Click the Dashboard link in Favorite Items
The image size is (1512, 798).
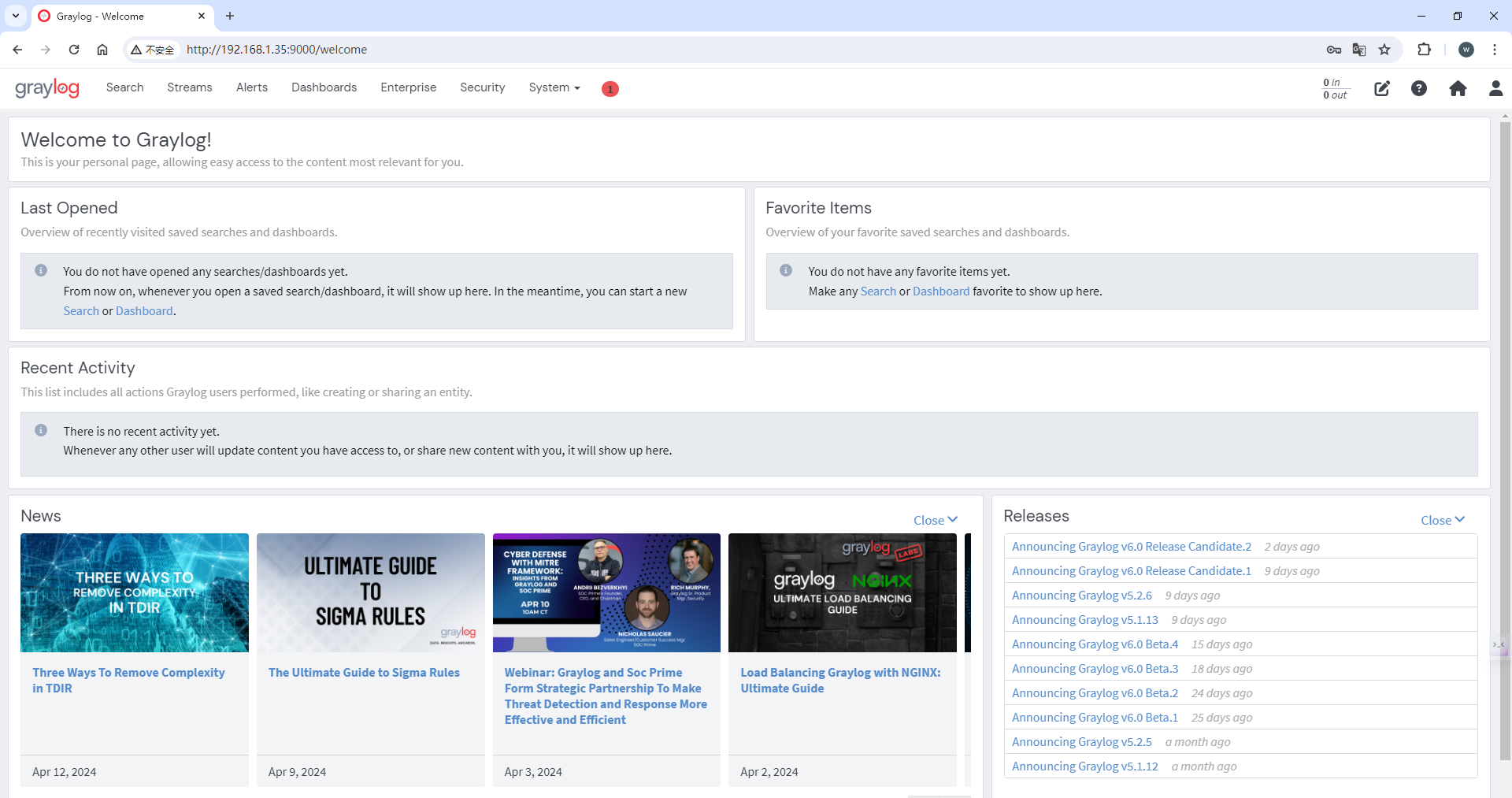click(x=941, y=291)
